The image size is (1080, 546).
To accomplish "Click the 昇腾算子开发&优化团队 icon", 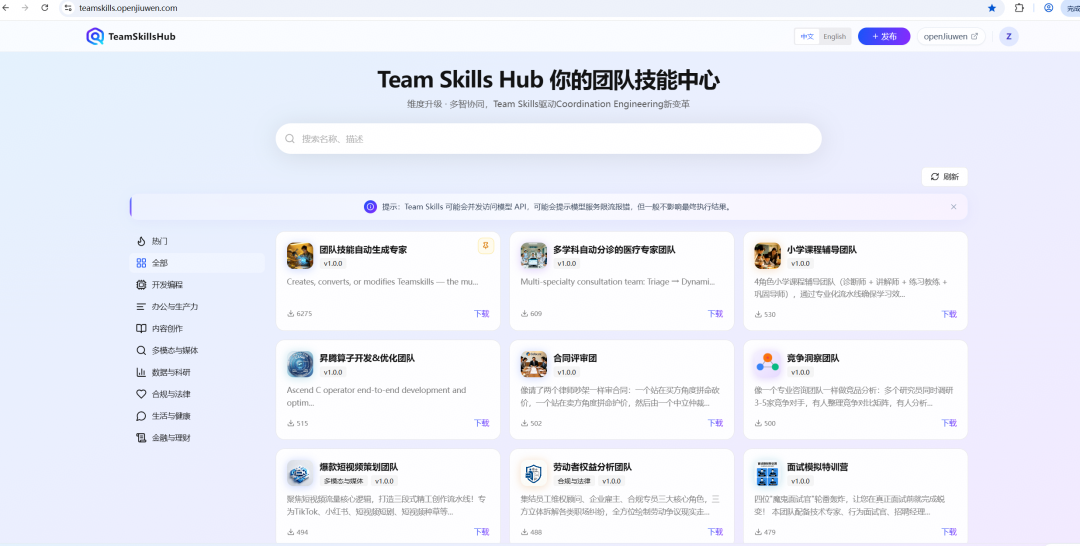I will pyautogui.click(x=300, y=364).
